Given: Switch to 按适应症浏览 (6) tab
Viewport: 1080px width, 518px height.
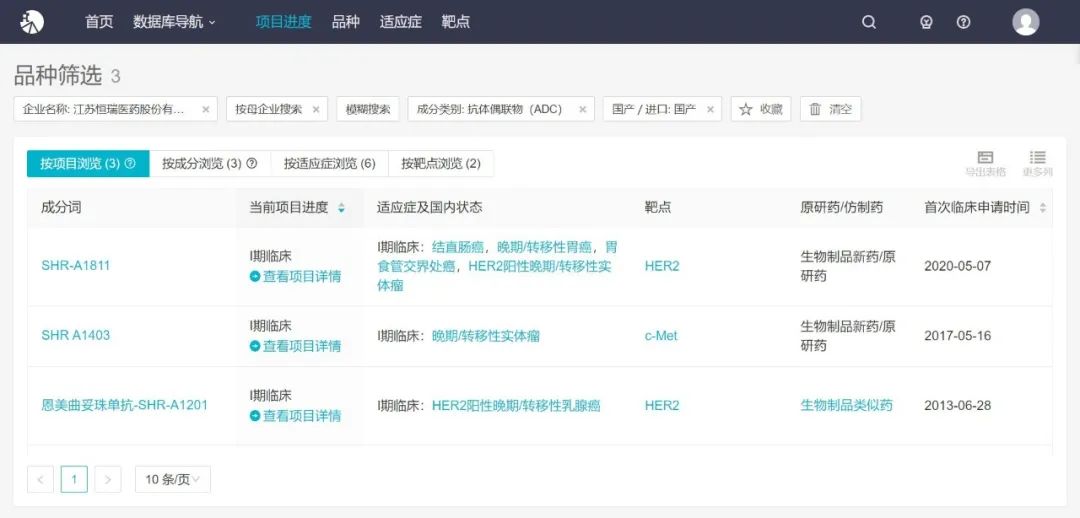Looking at the screenshot, I should tap(330, 164).
